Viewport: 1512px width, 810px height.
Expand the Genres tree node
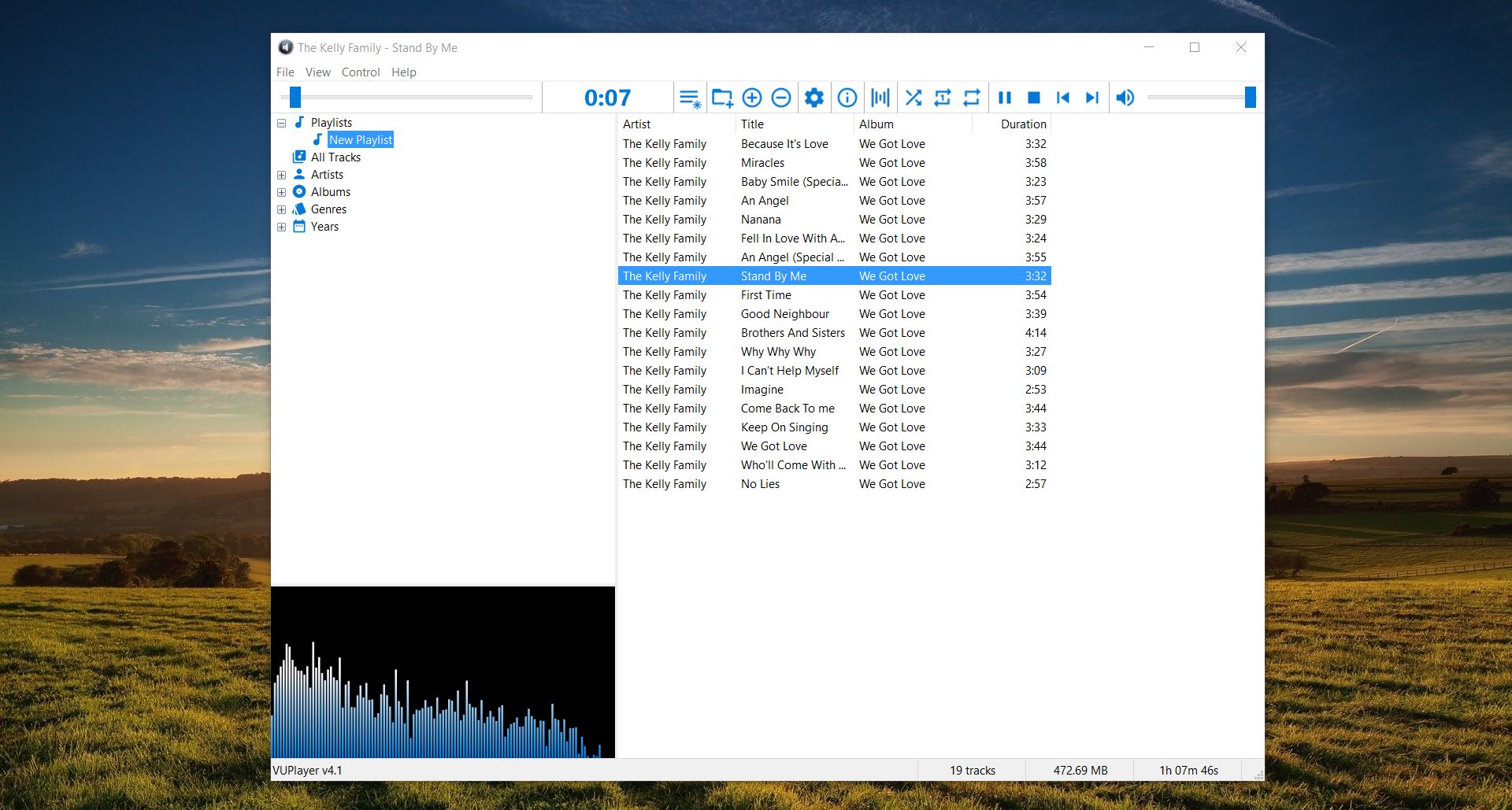point(282,209)
